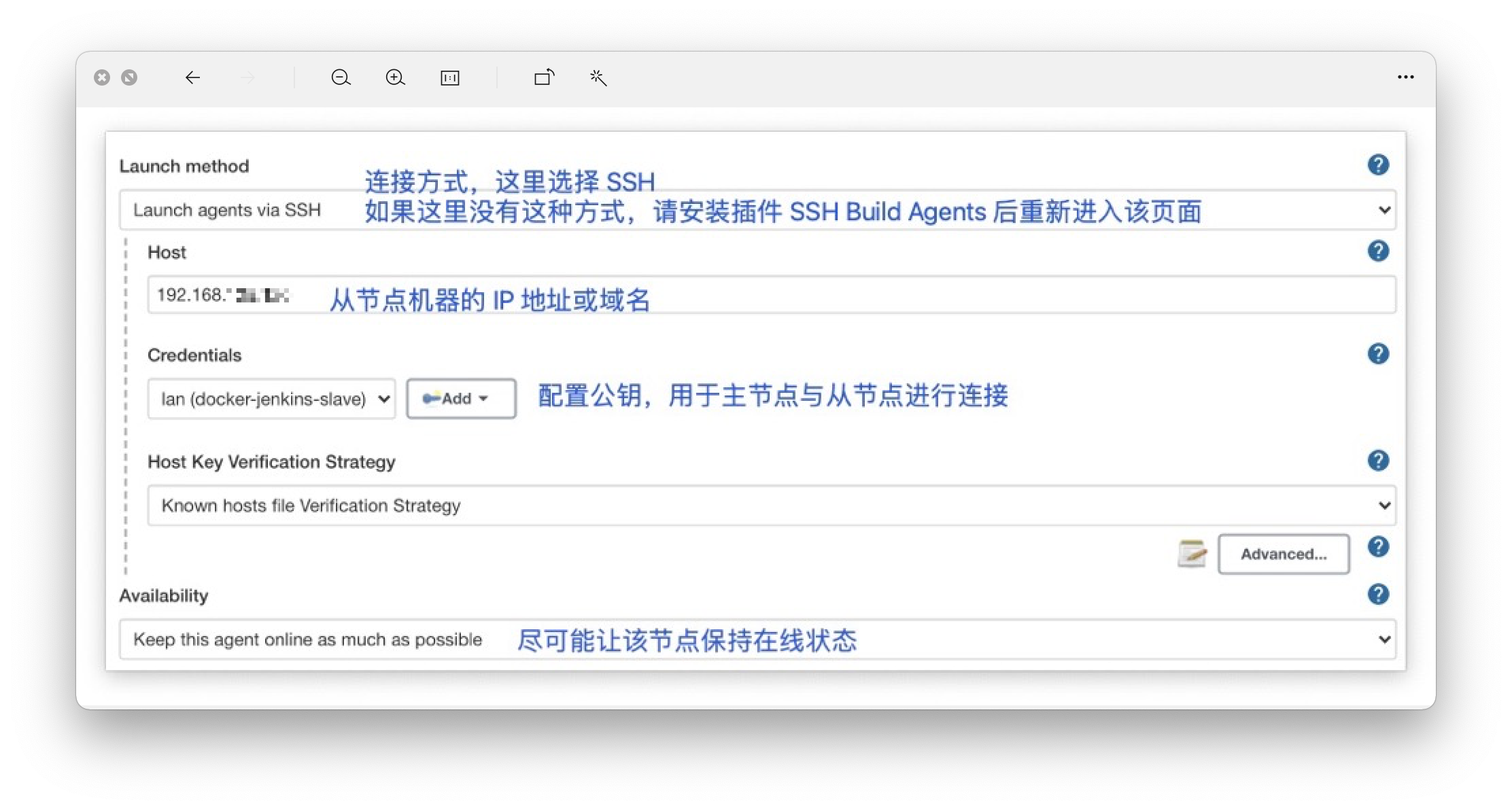This screenshot has height=810, width=1512.
Task: Open the Availability dropdown
Action: pyautogui.click(x=757, y=639)
